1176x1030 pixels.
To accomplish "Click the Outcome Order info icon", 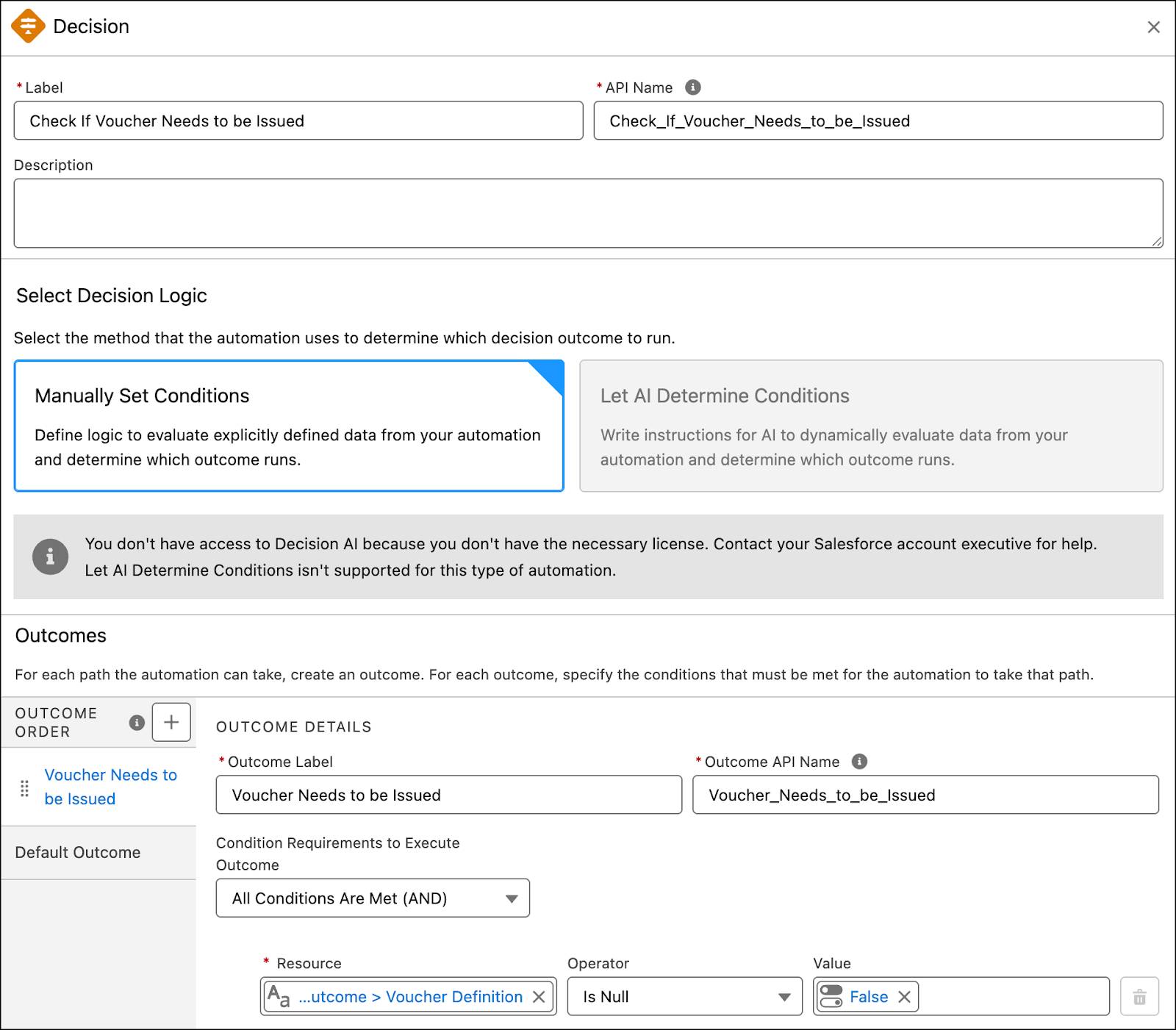I will pyautogui.click(x=137, y=722).
